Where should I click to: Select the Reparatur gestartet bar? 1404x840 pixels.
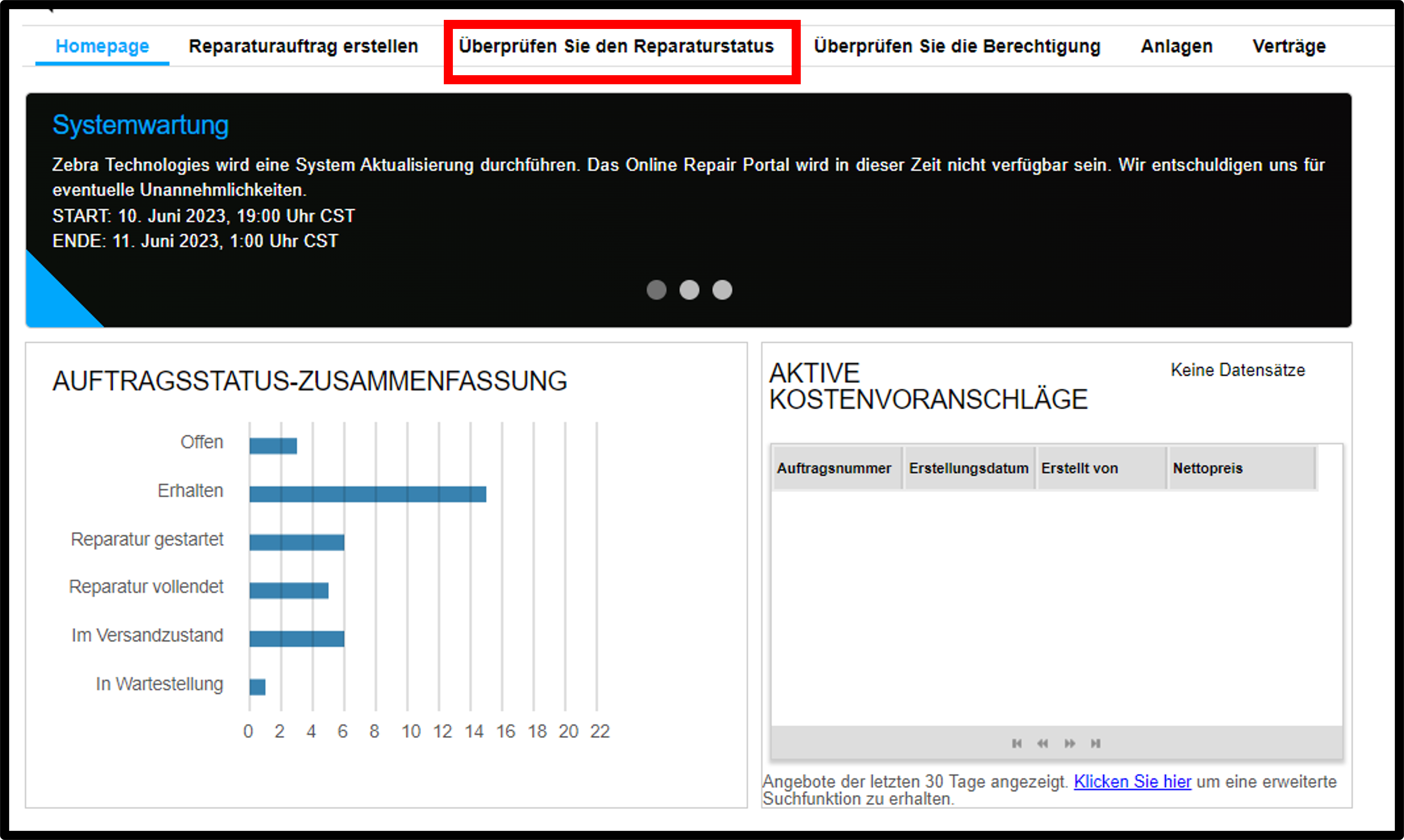coord(296,542)
